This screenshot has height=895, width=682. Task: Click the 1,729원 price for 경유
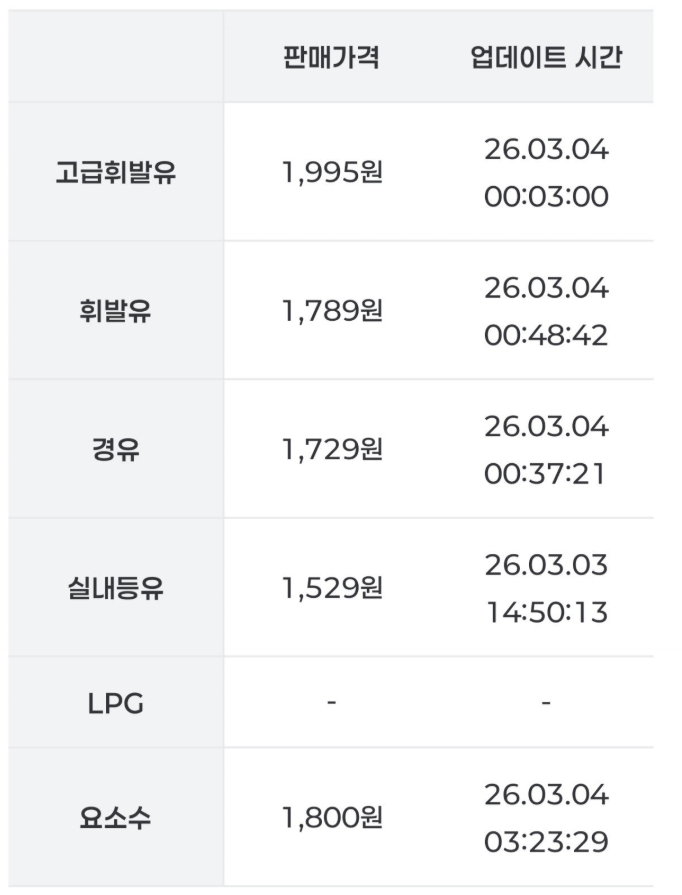[331, 449]
